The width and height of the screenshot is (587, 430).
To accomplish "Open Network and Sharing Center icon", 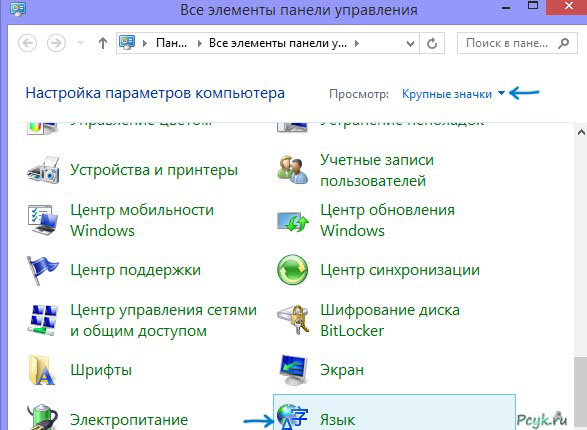I will pos(43,320).
